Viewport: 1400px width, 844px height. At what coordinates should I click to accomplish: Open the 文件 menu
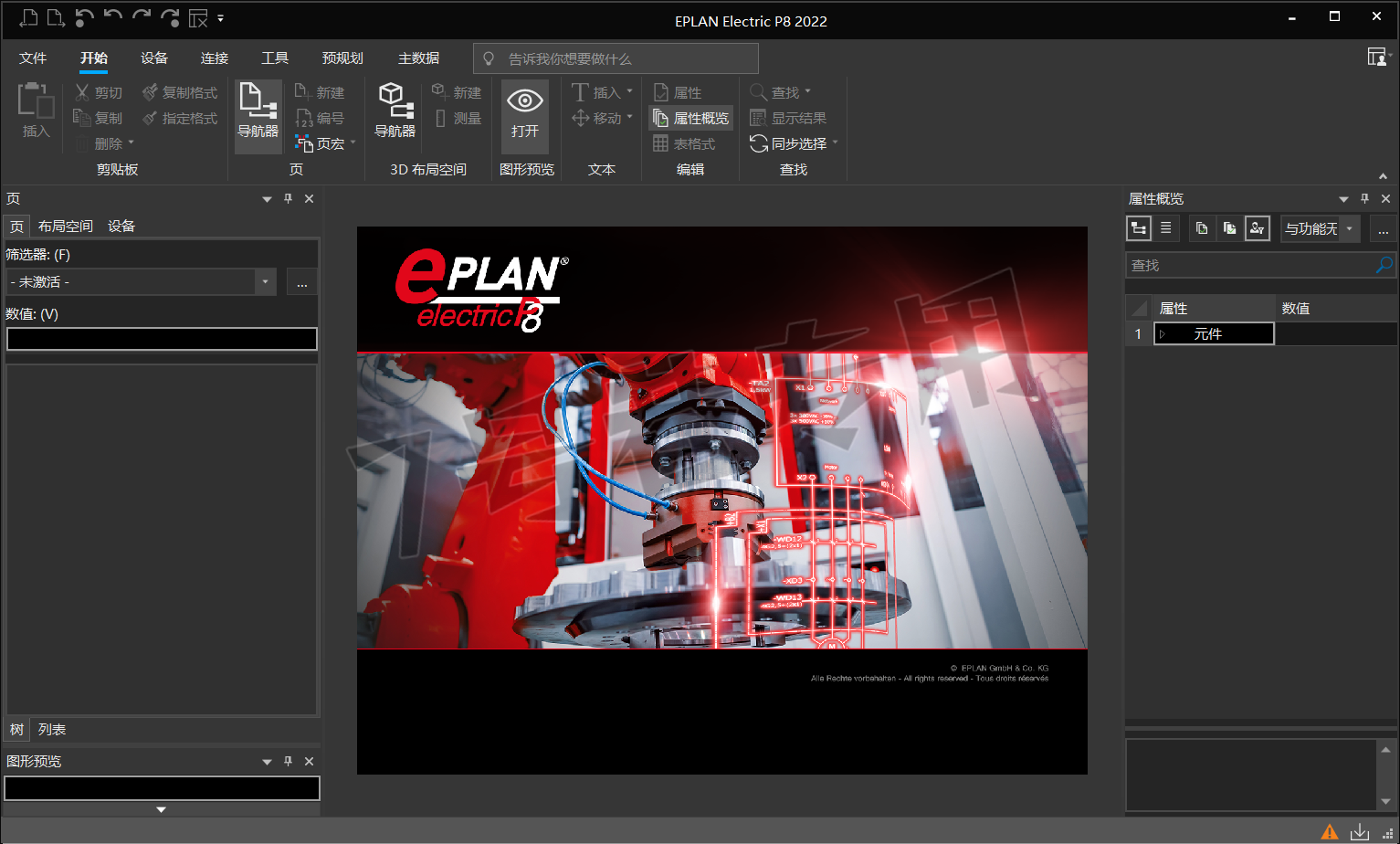click(33, 58)
